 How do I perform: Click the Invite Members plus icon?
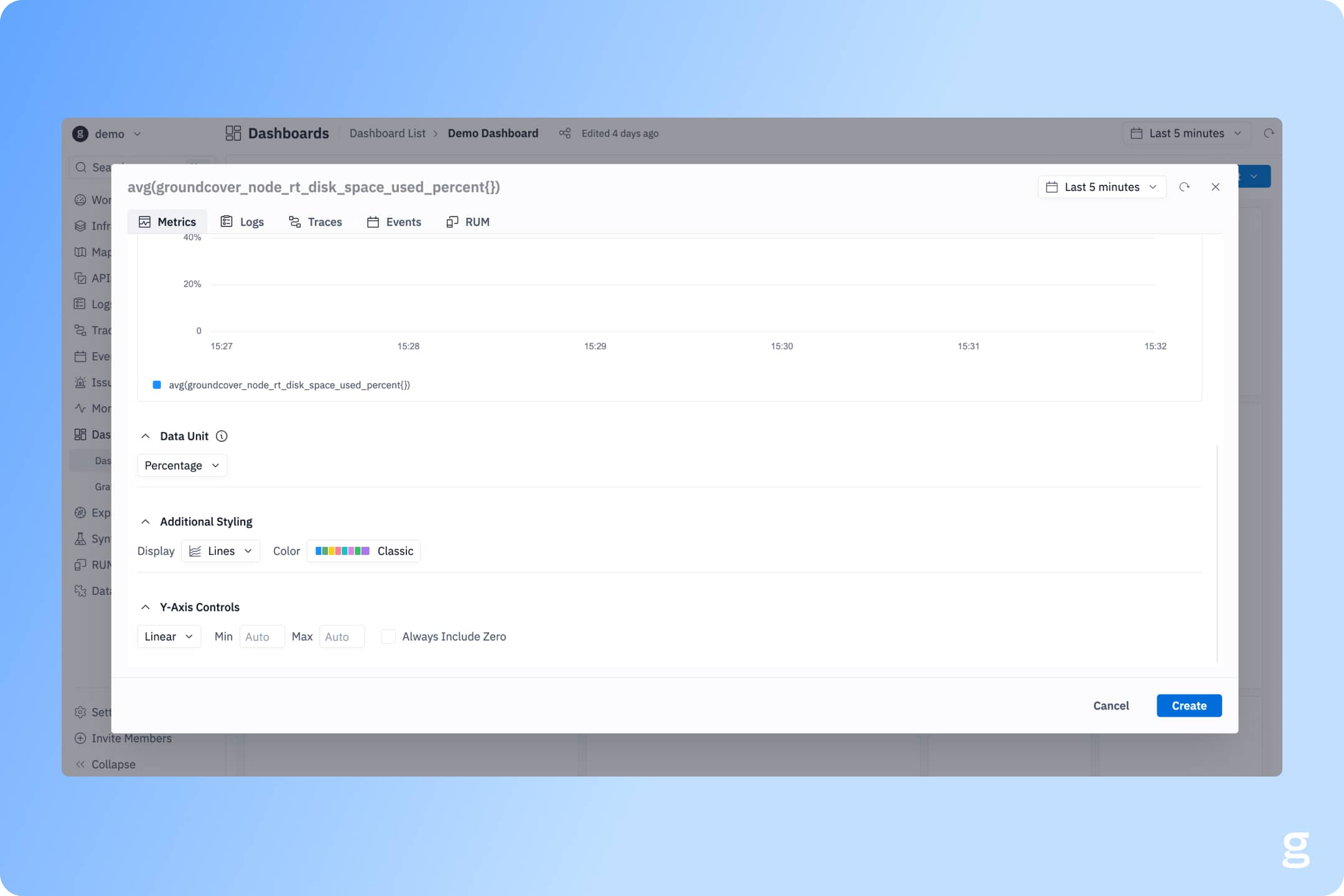coord(80,739)
